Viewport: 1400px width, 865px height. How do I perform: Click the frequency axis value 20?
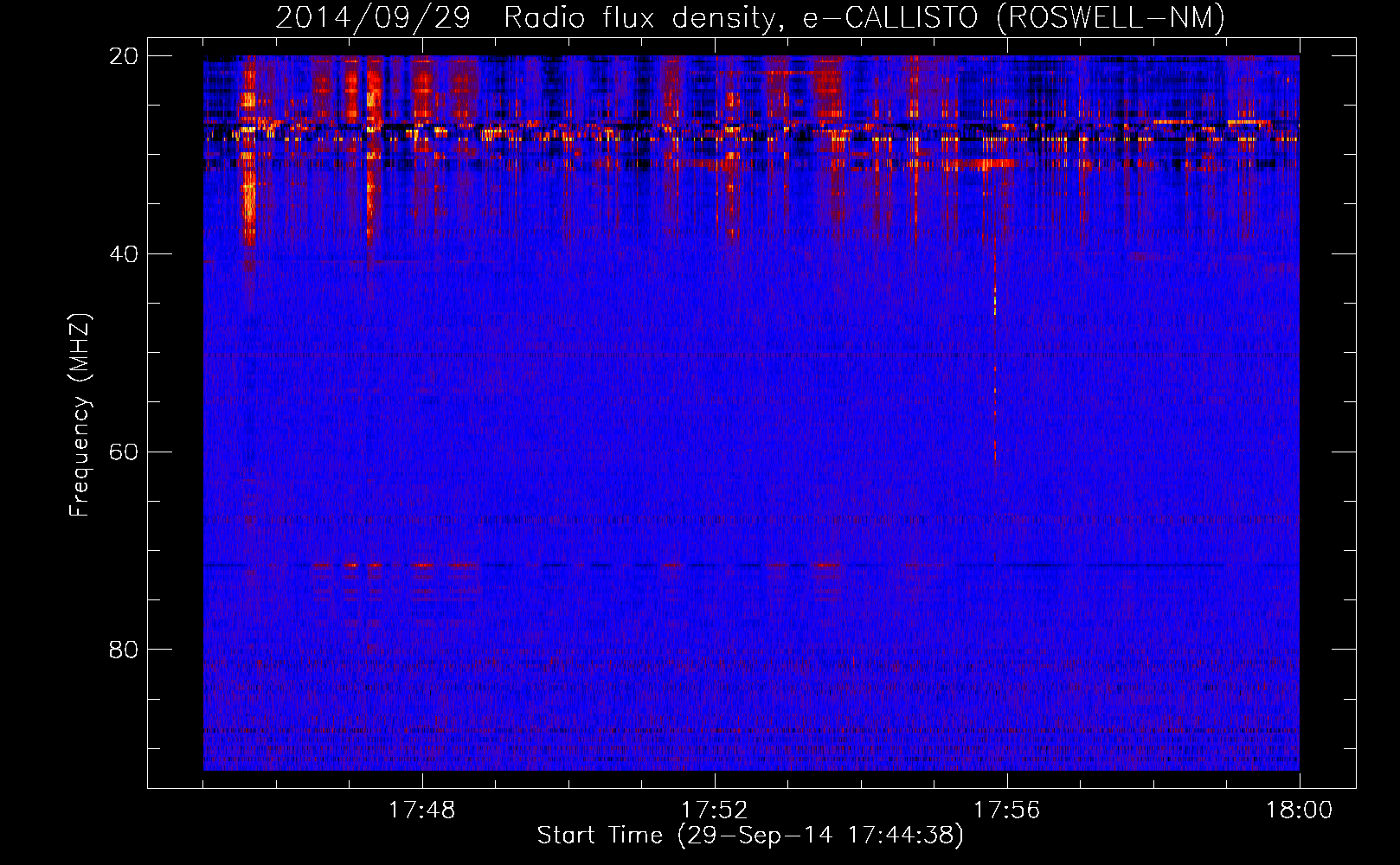click(124, 55)
